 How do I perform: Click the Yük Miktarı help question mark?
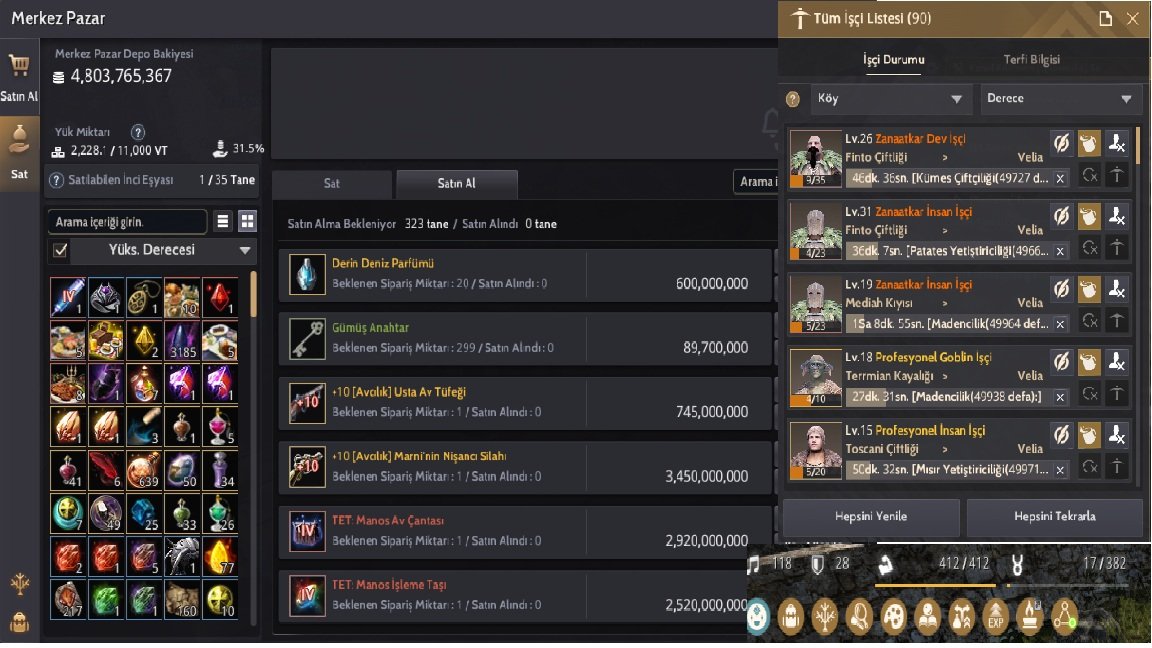click(137, 132)
